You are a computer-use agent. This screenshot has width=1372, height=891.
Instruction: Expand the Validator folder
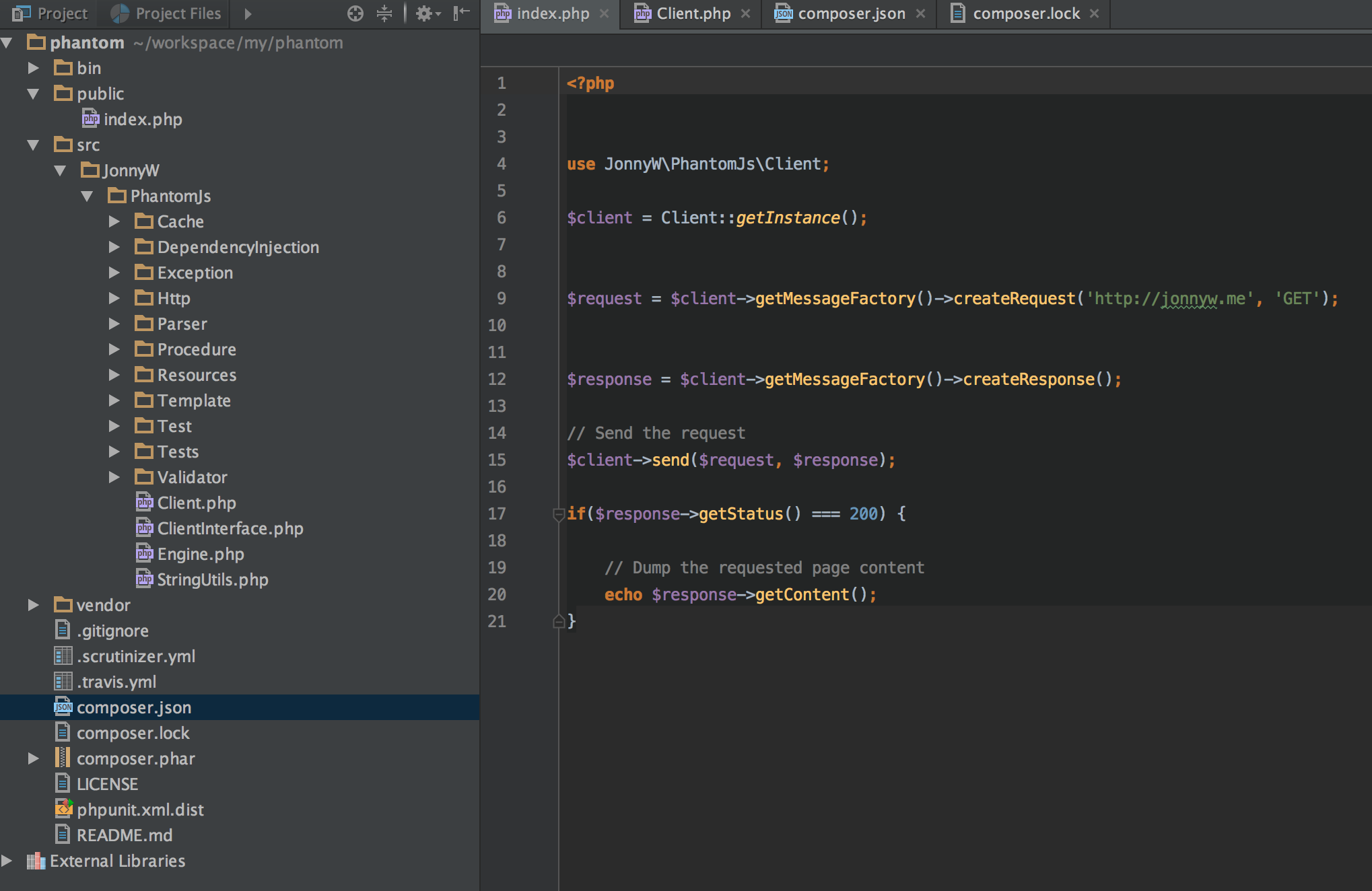pyautogui.click(x=114, y=477)
